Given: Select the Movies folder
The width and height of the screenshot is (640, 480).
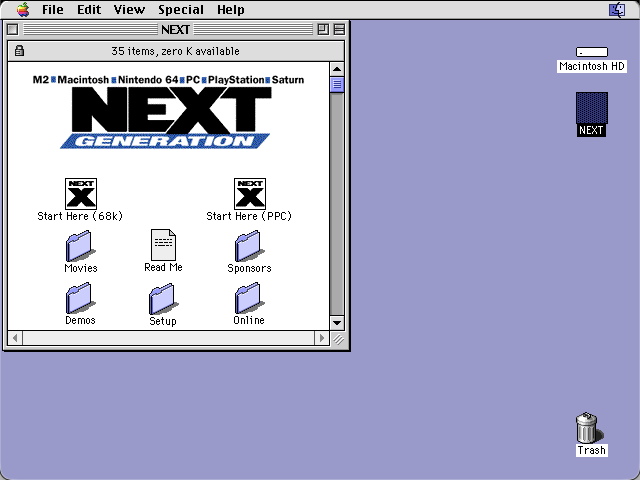Looking at the screenshot, I should (x=80, y=246).
